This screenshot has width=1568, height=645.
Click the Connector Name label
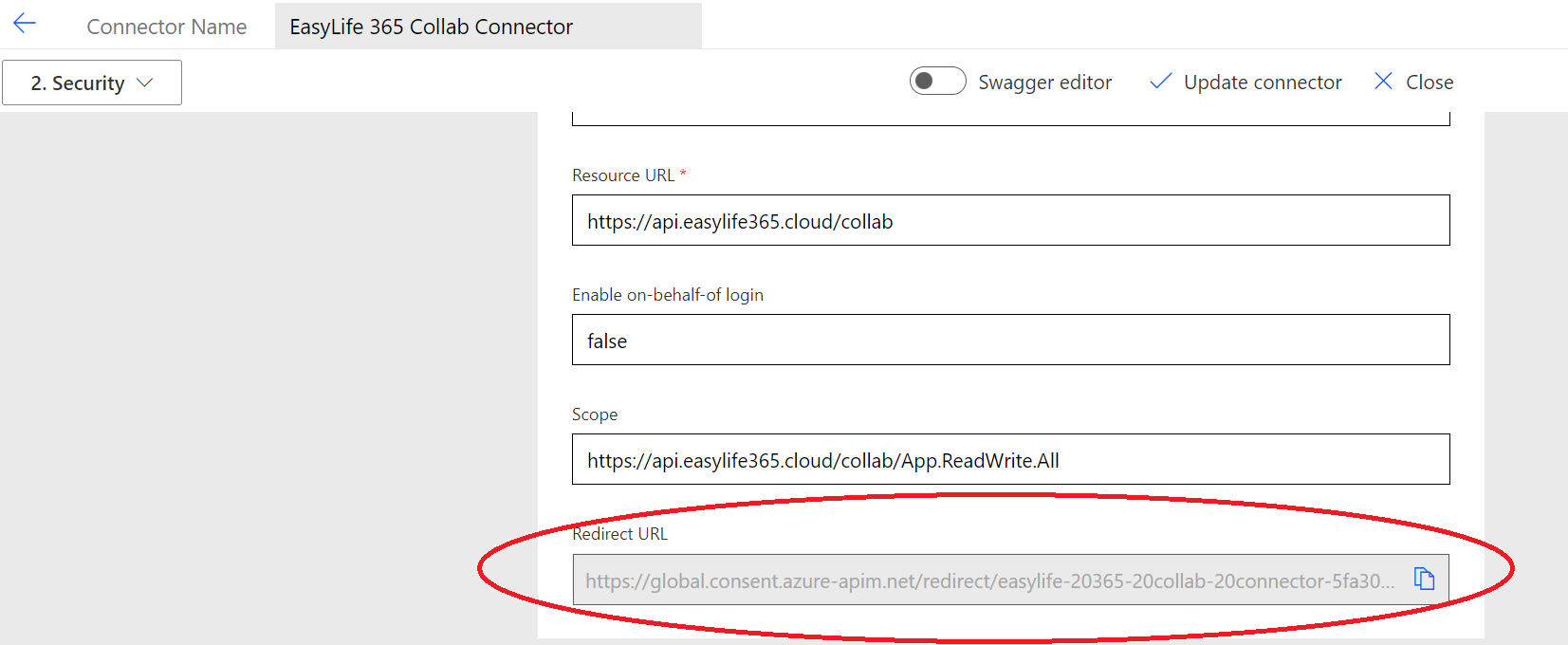point(167,27)
